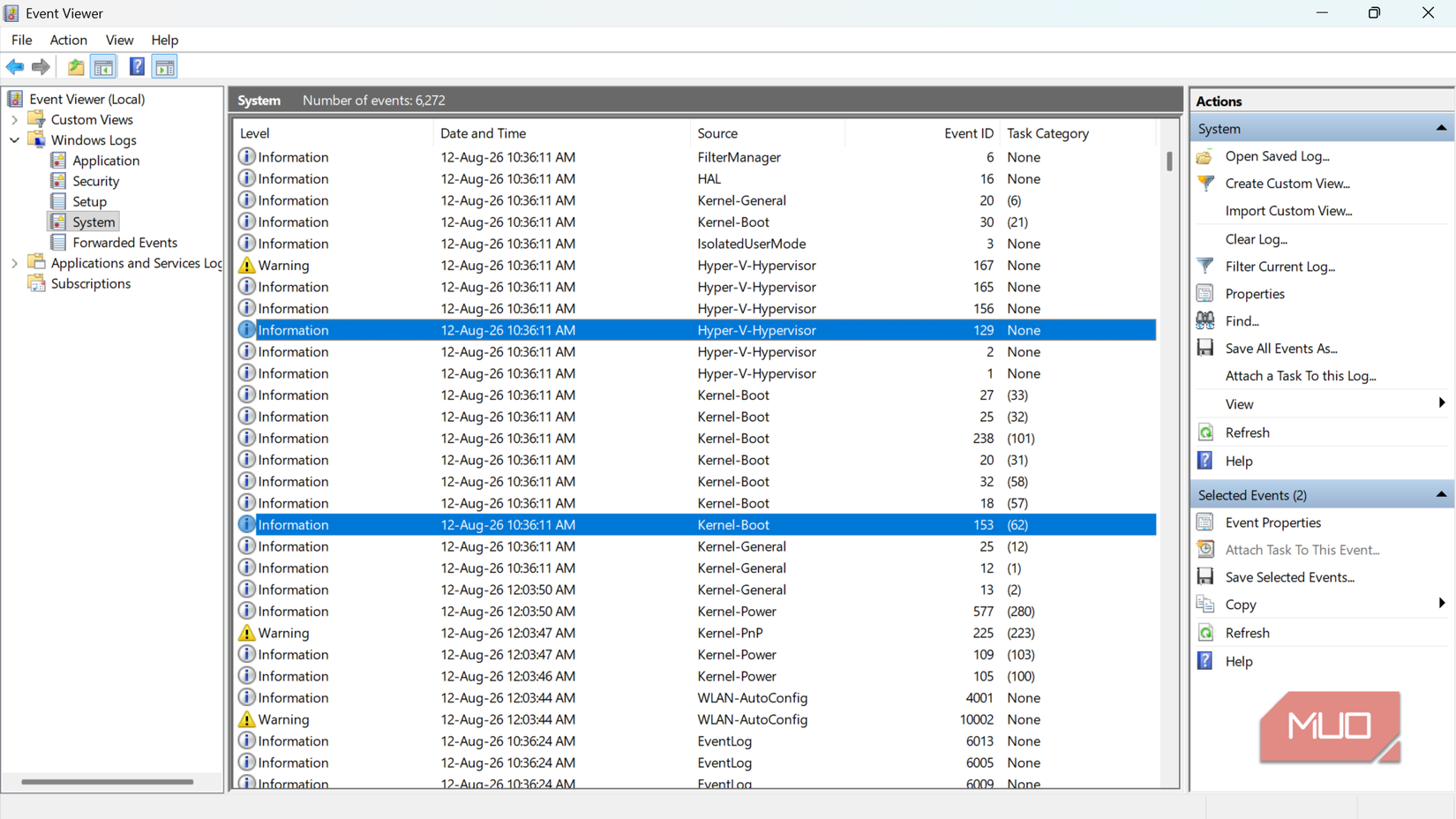The width and height of the screenshot is (1456, 819).
Task: Click the Filter Current Log funnel icon
Action: coord(1205,266)
